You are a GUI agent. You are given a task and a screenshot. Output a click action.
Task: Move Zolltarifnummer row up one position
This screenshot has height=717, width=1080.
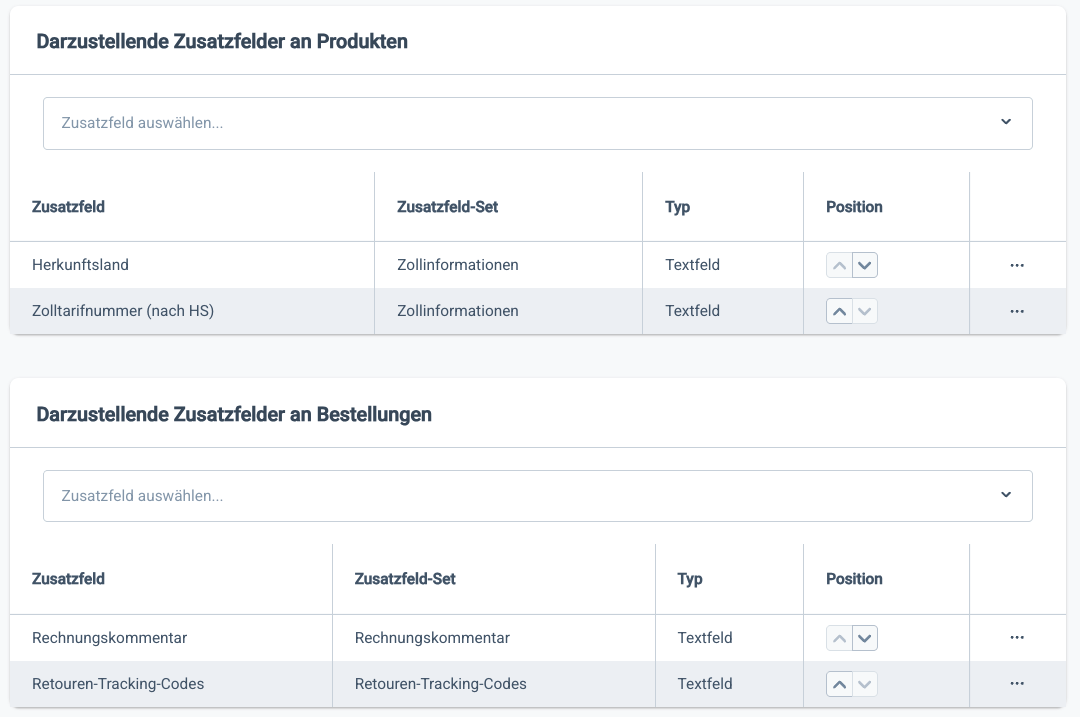click(840, 312)
